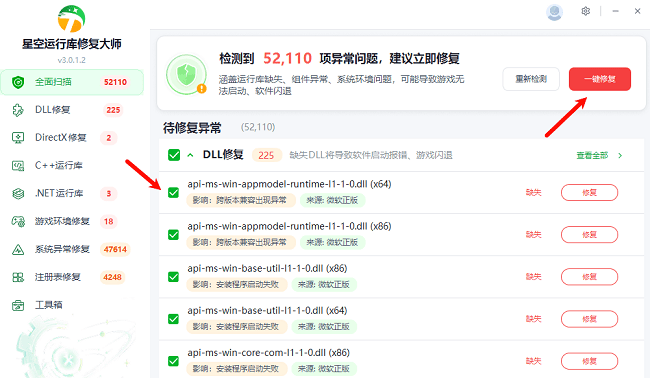The image size is (650, 378).
Task: Click 来源: 微软正版 tag under base-util (x86) row
Action: [324, 285]
